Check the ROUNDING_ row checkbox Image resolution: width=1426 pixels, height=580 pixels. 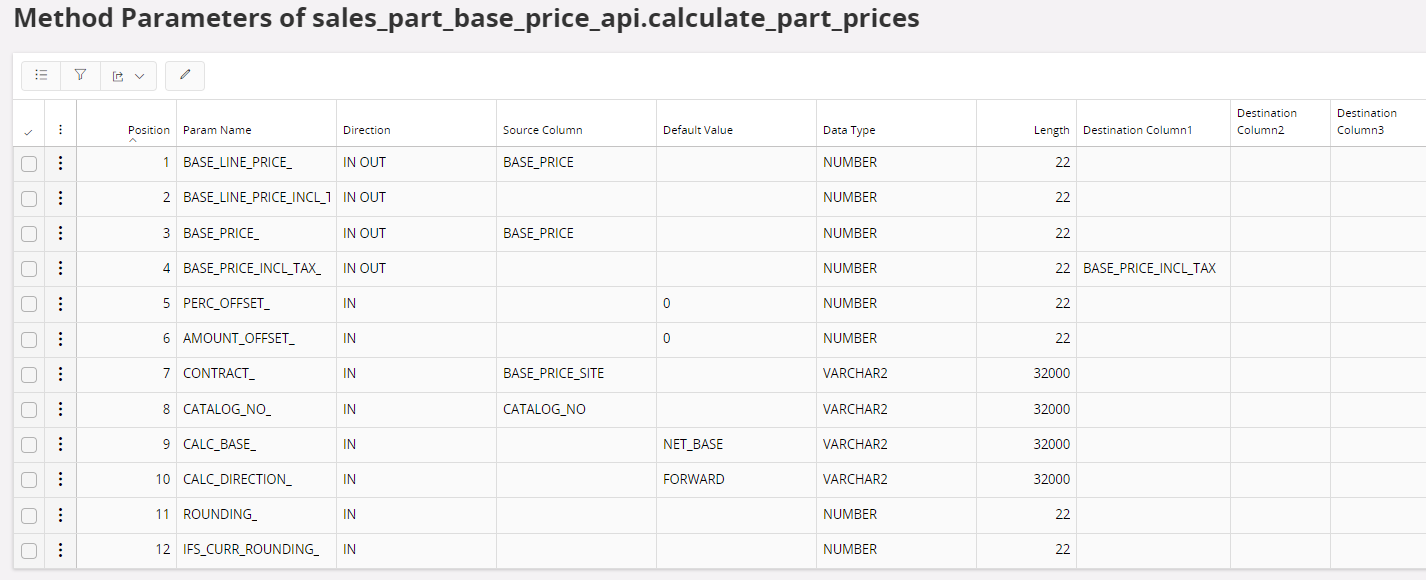point(29,515)
